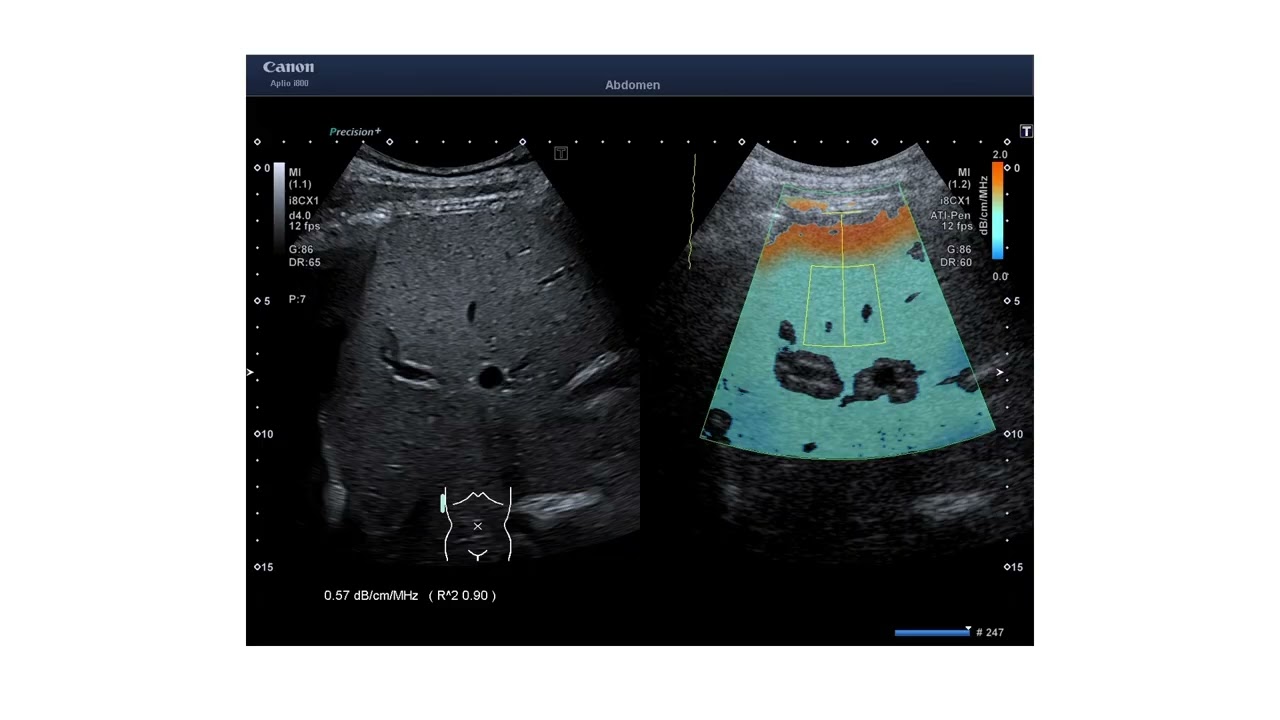
Task: Click the vertical dB/cm/MHz scale unit label
Action: tap(984, 206)
